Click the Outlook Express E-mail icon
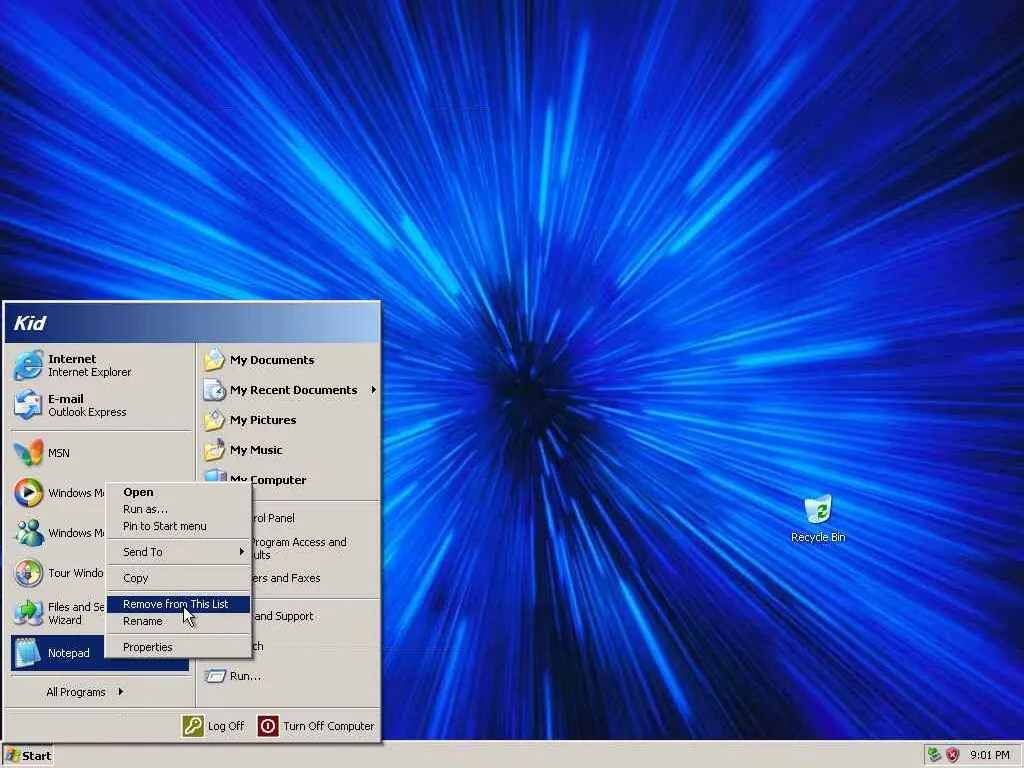 pos(28,405)
